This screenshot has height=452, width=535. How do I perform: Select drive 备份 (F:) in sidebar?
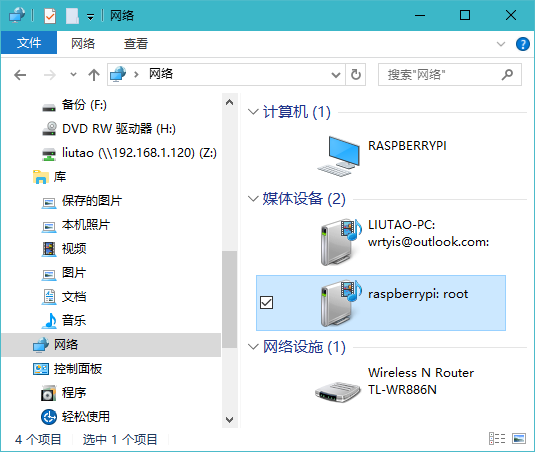111,105
